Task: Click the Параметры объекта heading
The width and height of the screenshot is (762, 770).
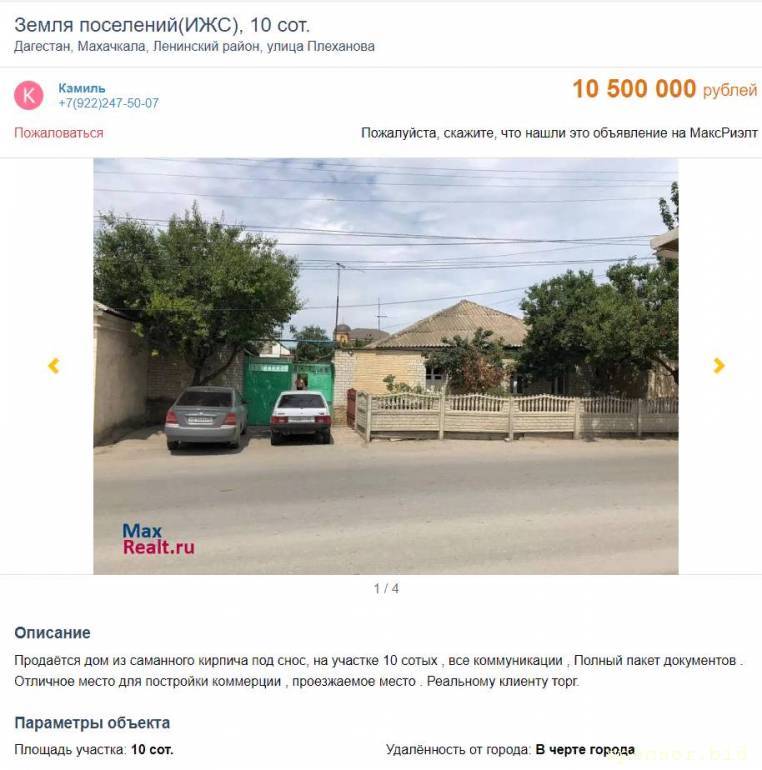Action: (92, 723)
